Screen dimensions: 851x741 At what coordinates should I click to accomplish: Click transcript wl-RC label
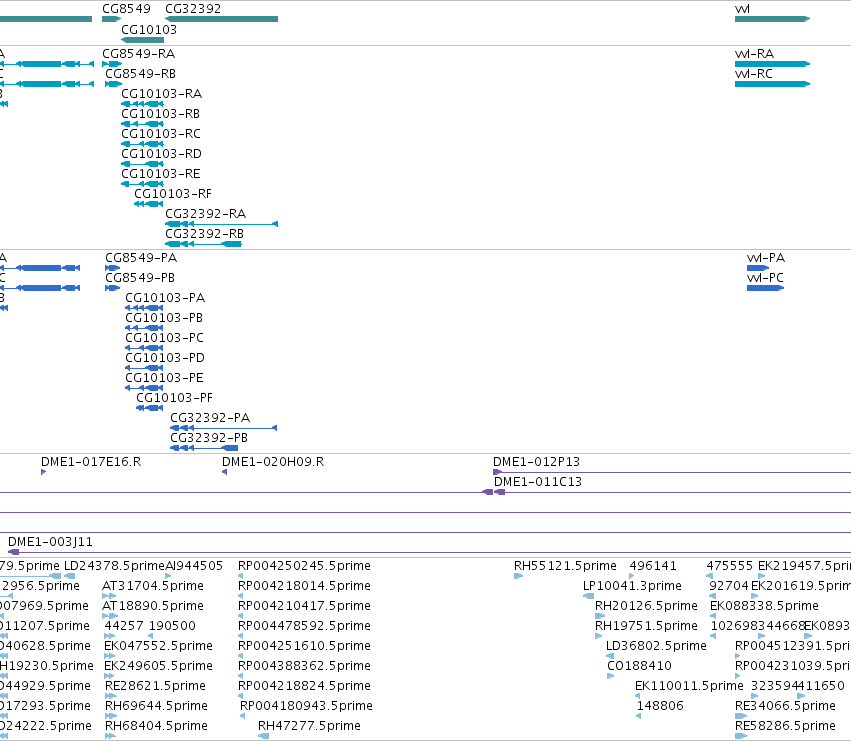tap(753, 74)
